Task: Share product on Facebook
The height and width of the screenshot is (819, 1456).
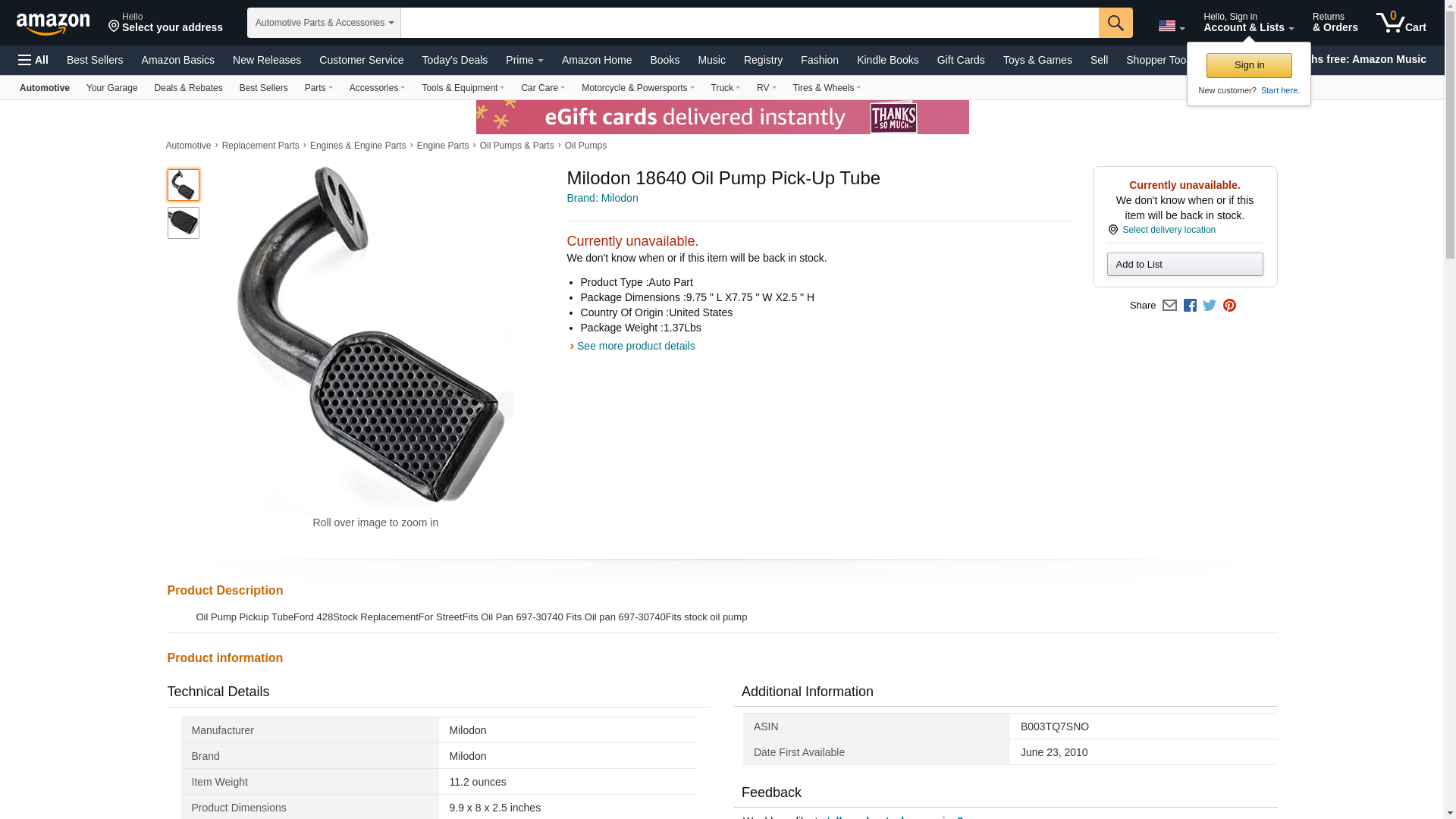Action: pos(1190,306)
